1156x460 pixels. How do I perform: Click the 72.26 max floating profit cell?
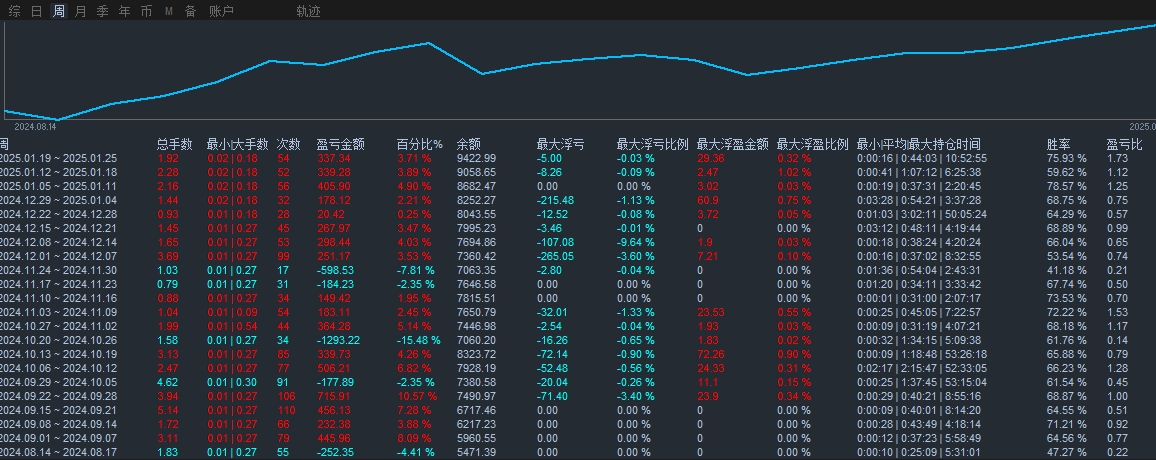click(x=711, y=354)
